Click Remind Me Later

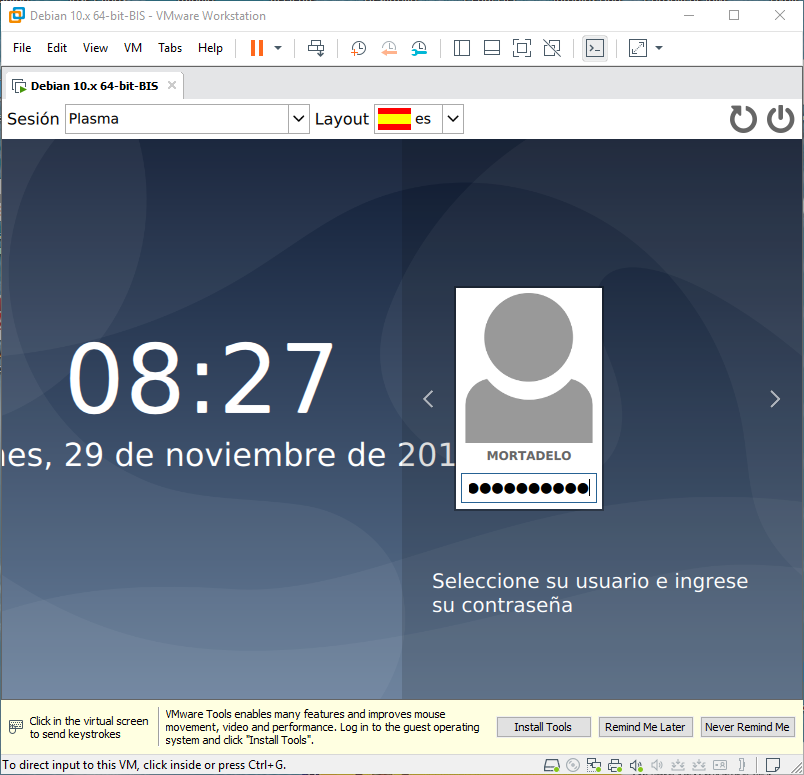pos(645,727)
